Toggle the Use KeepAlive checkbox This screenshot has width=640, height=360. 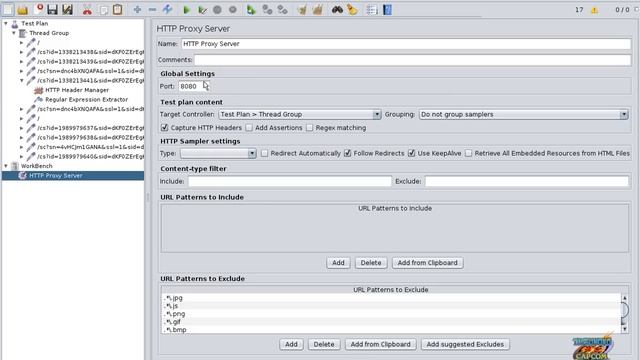[x=411, y=153]
